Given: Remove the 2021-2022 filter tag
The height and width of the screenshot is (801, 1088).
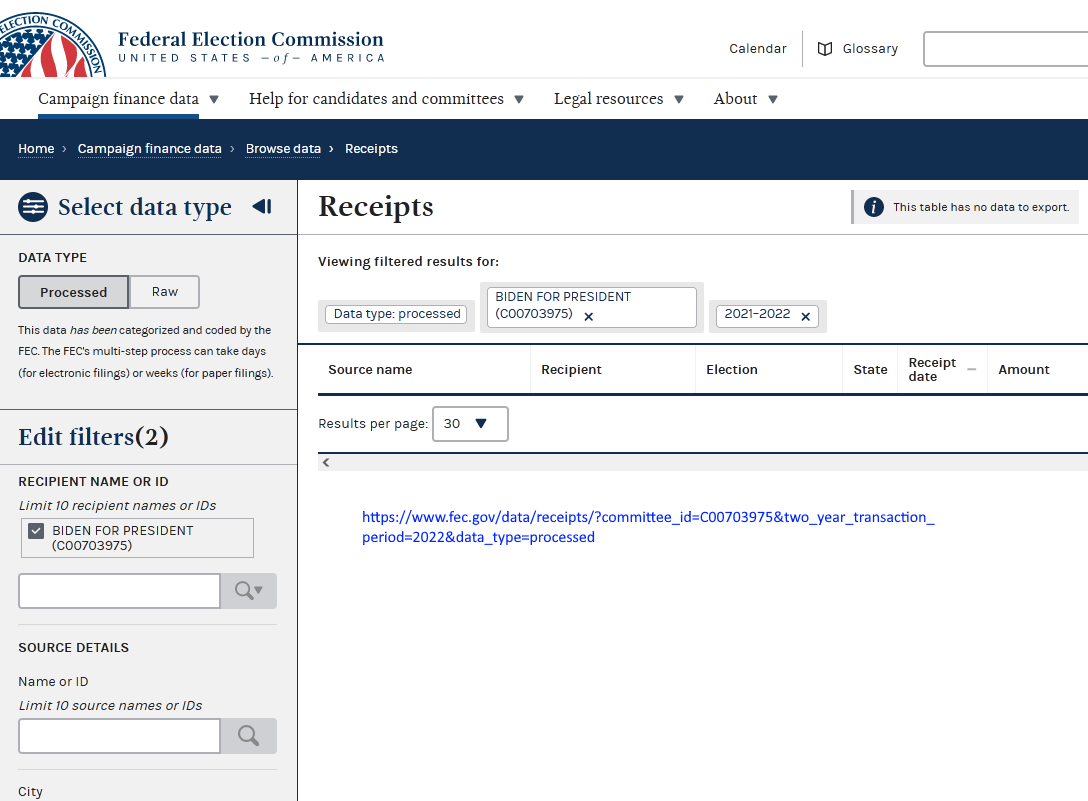Looking at the screenshot, I should point(806,317).
